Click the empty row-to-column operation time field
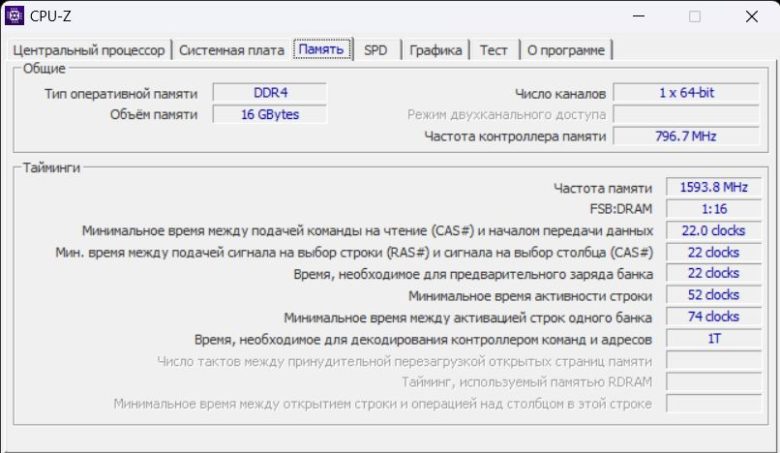 click(x=714, y=403)
